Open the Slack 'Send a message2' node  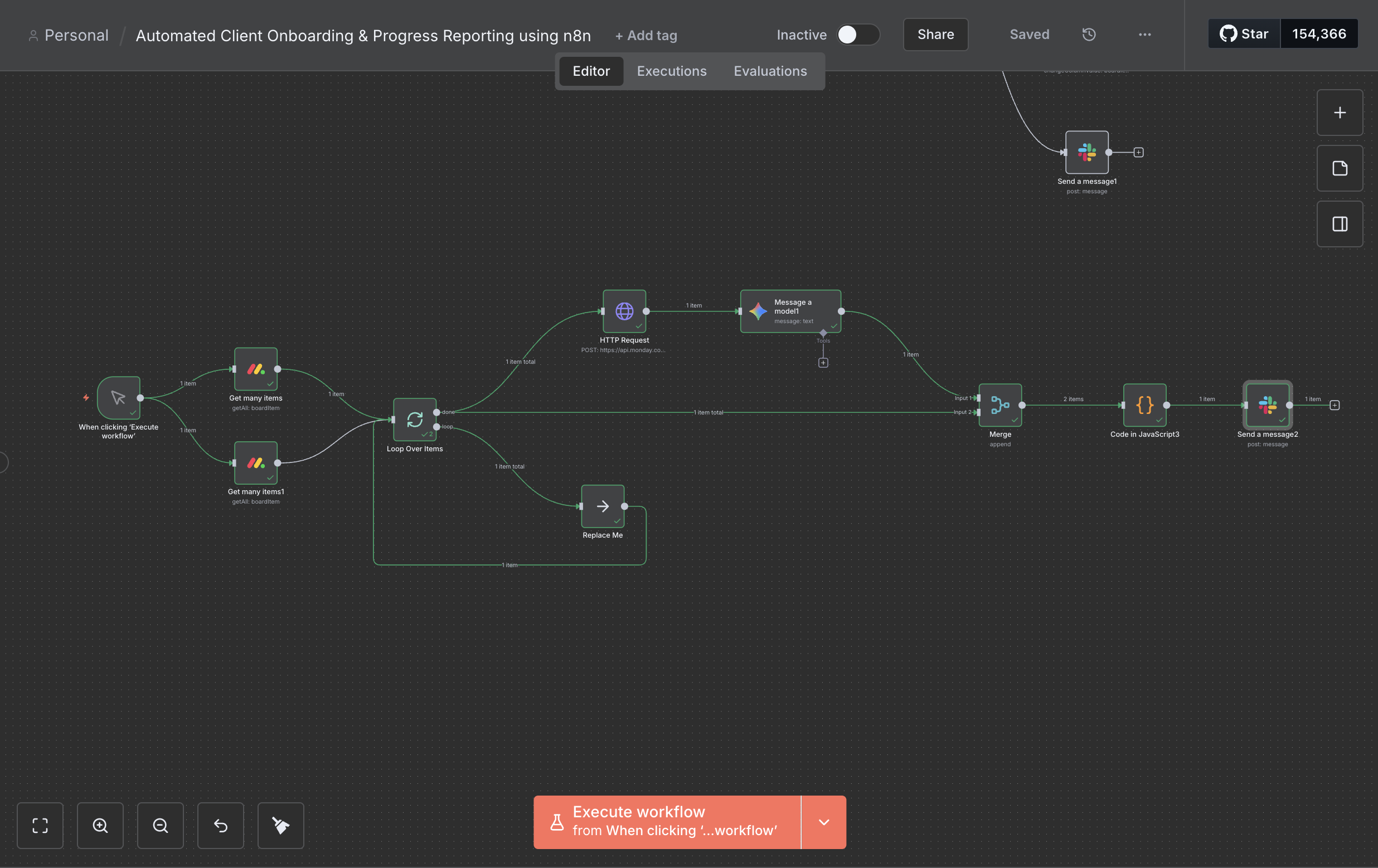[1267, 406]
